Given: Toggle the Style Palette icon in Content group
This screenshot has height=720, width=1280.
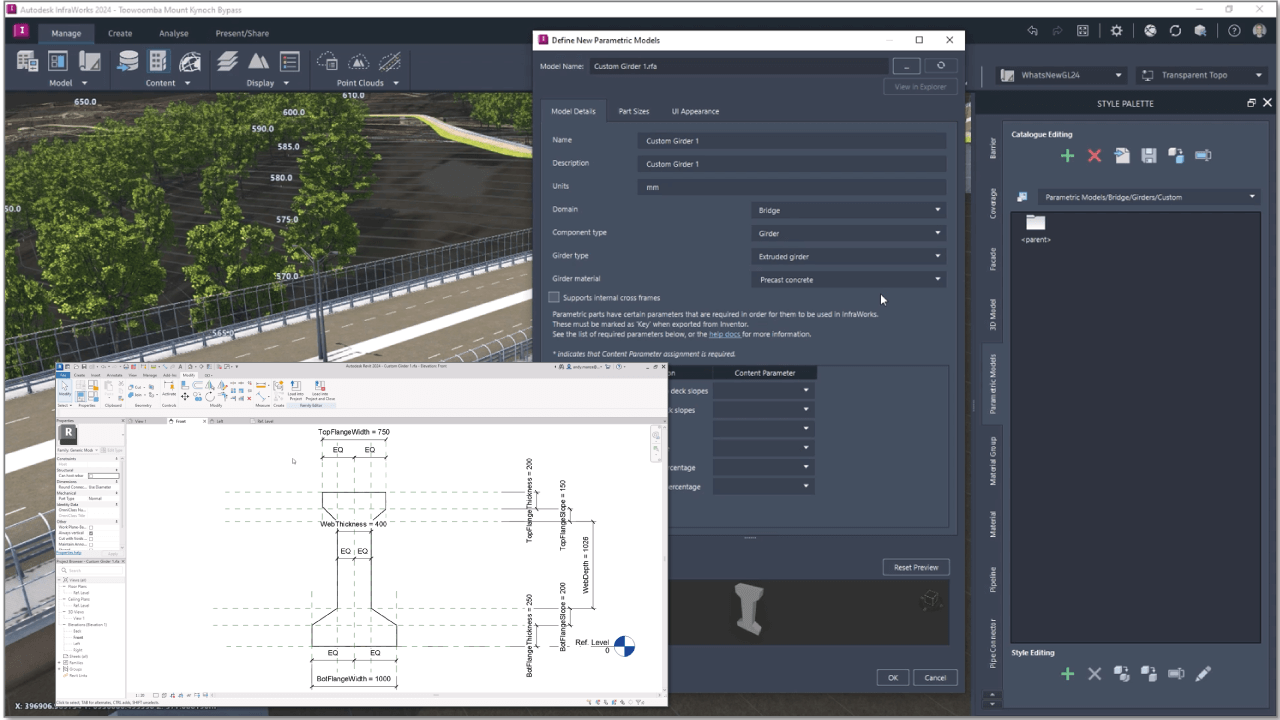Looking at the screenshot, I should (159, 61).
